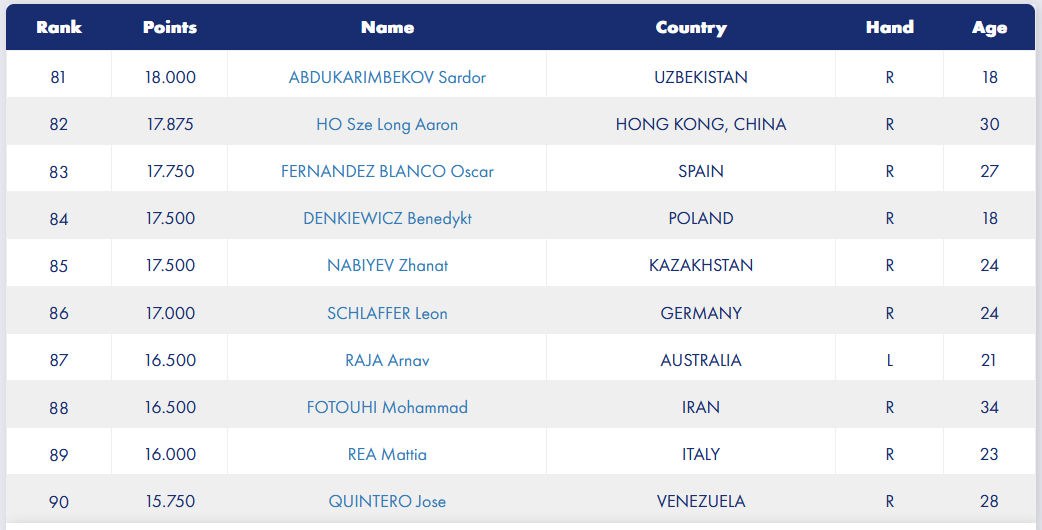Open ABDUKARIMBEKOV Sardor player profile
1042x530 pixels.
[x=387, y=77]
